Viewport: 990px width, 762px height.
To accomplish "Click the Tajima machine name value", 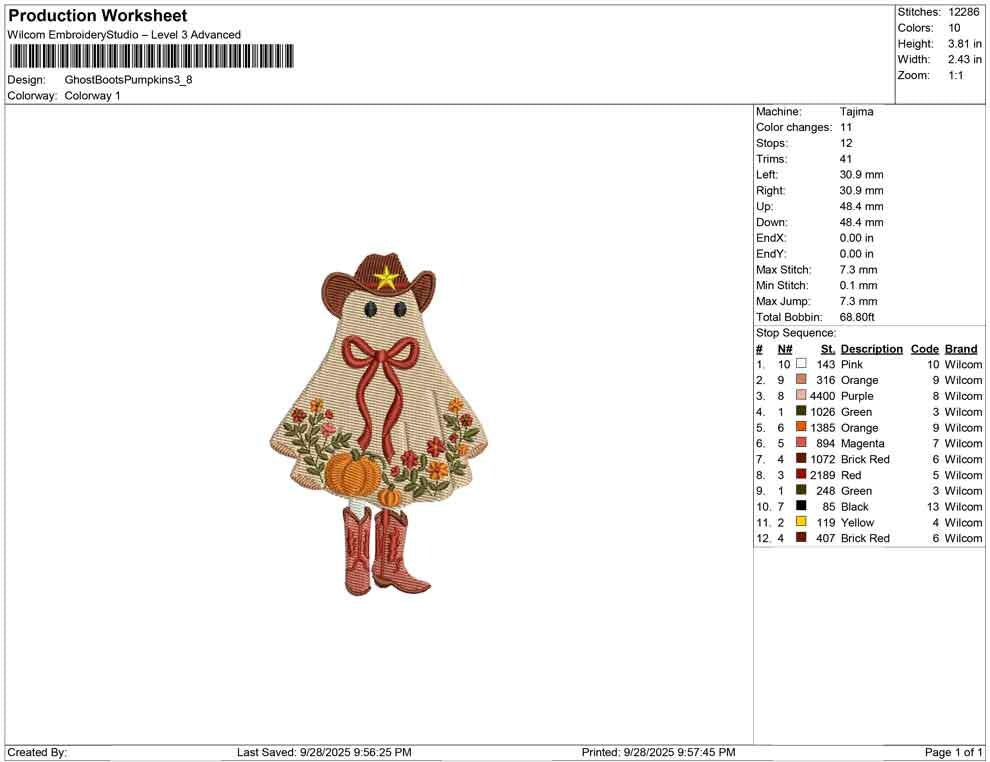I will [x=856, y=111].
